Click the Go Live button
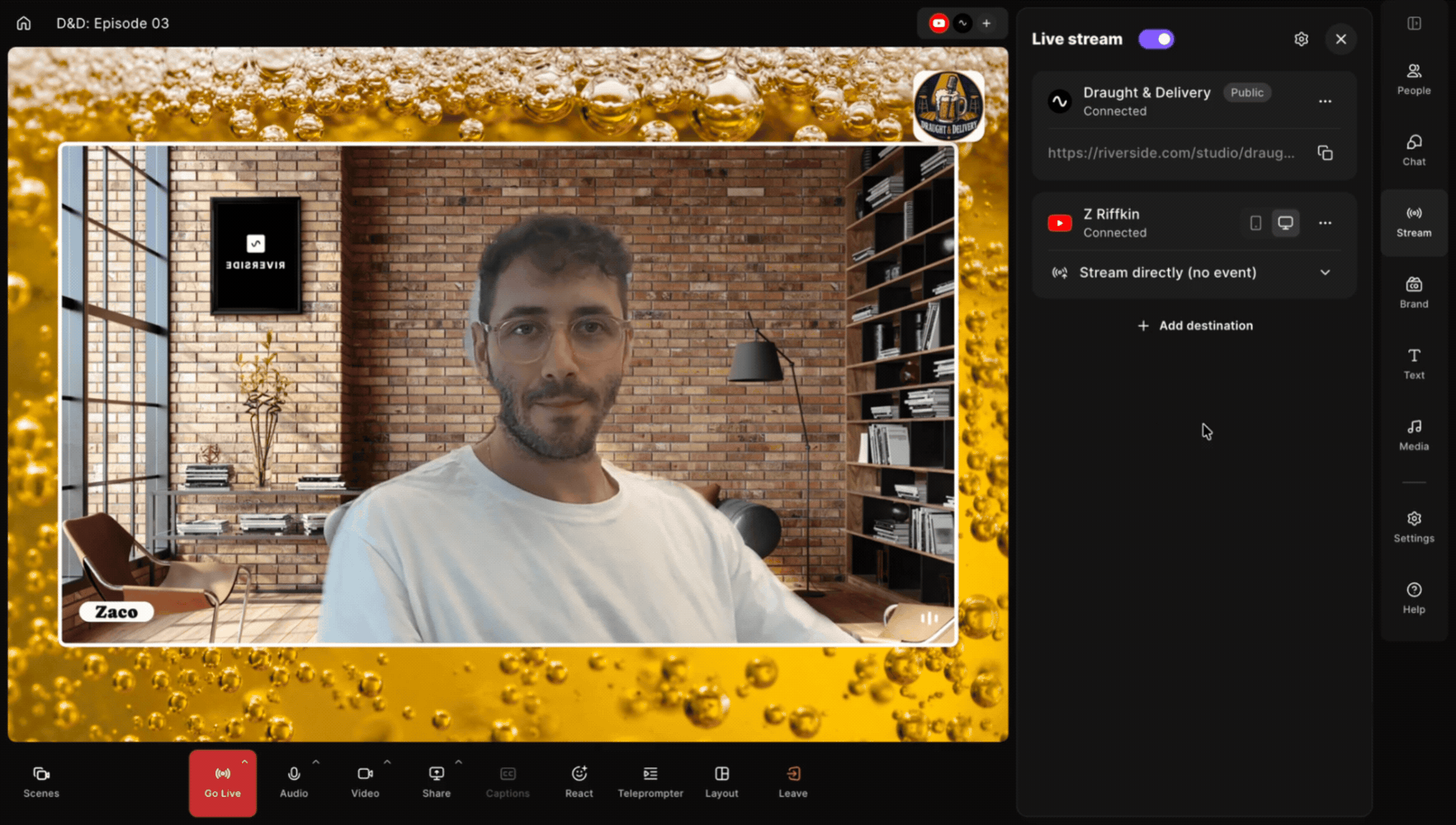 click(223, 783)
